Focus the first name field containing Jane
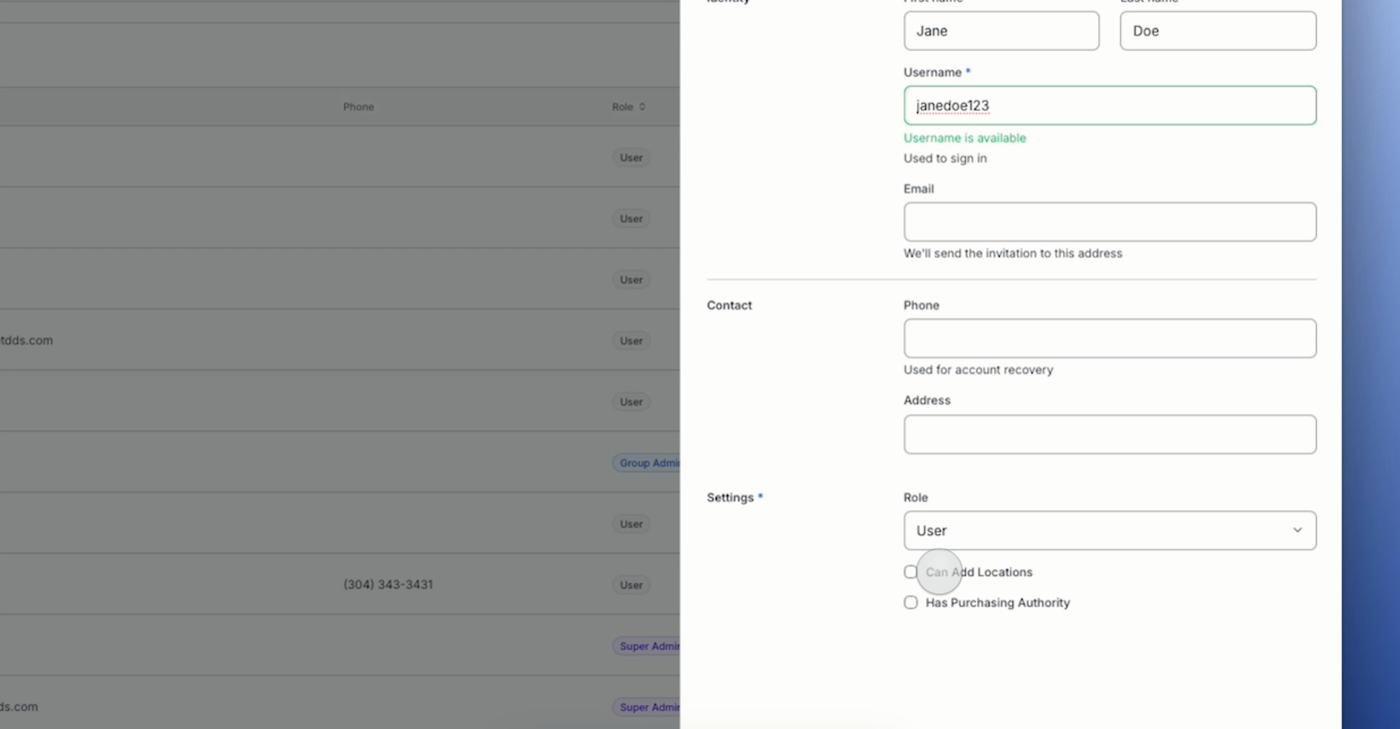This screenshot has height=729, width=1400. pyautogui.click(x=1001, y=31)
